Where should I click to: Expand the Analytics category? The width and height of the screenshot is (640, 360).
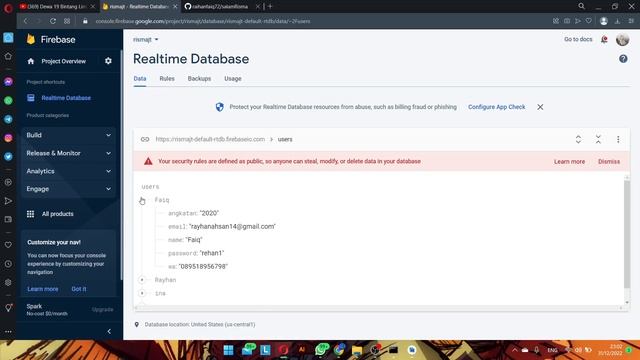pyautogui.click(x=69, y=171)
